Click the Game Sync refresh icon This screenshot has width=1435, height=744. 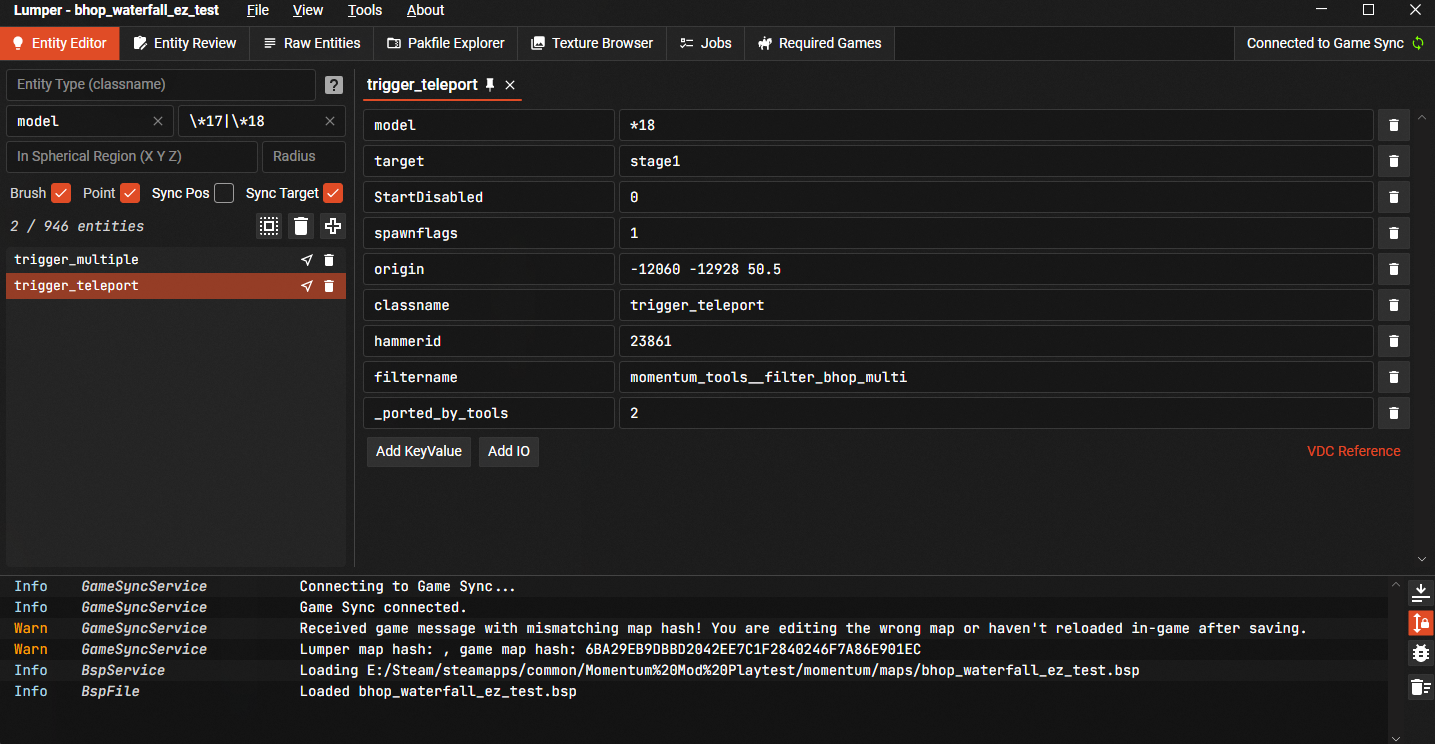coord(1417,43)
